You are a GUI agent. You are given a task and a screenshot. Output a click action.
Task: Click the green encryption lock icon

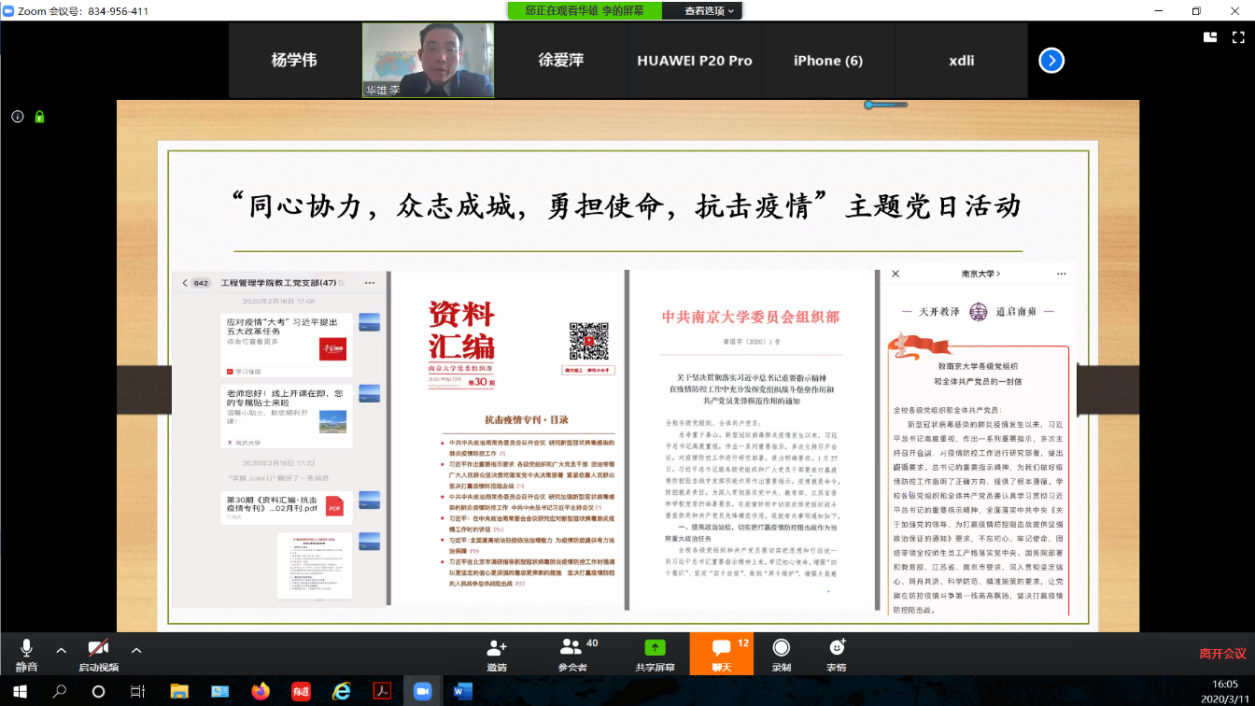tap(39, 117)
